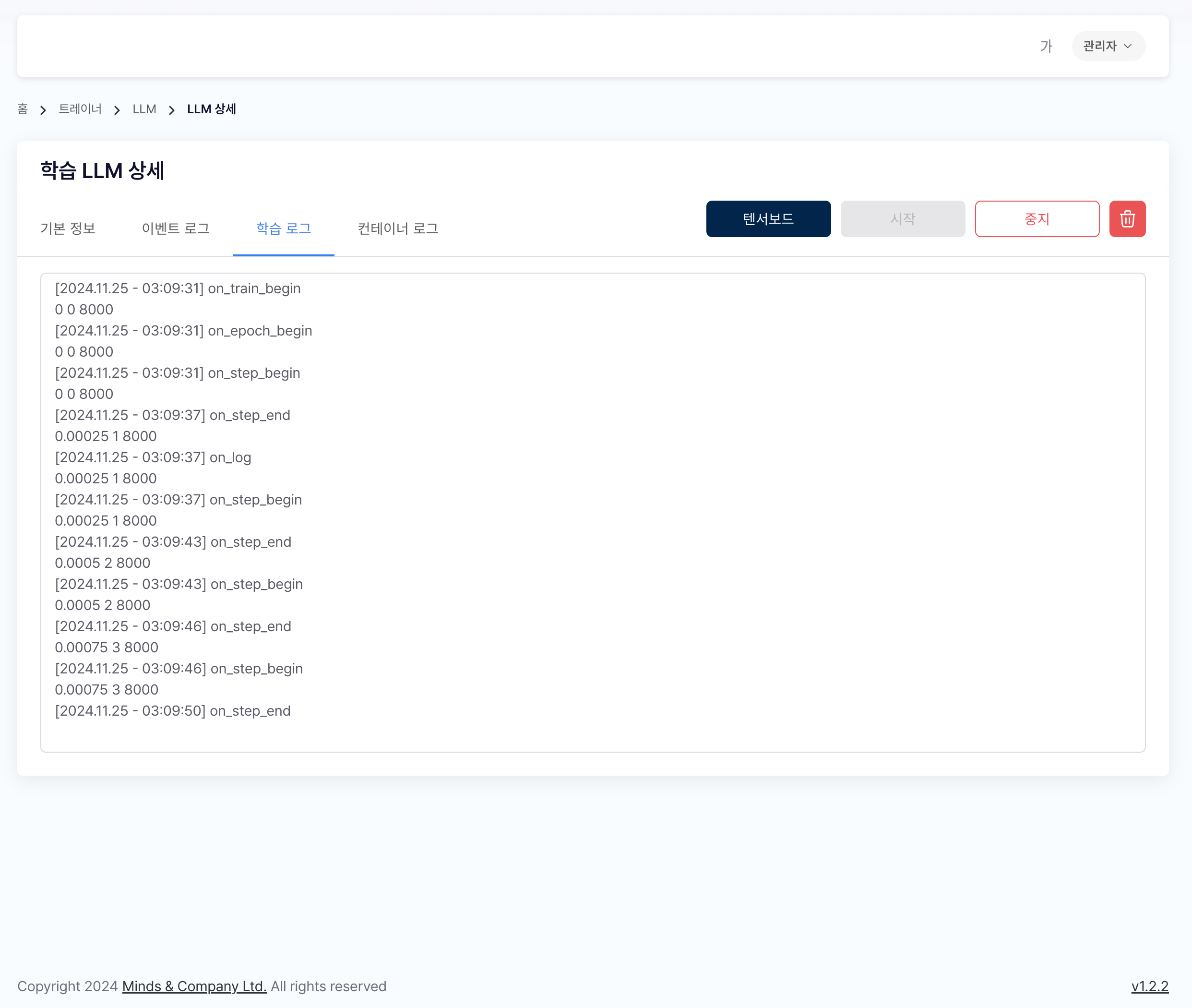1192x1008 pixels.
Task: Open the 이벤트 로그 tab
Action: 175,228
